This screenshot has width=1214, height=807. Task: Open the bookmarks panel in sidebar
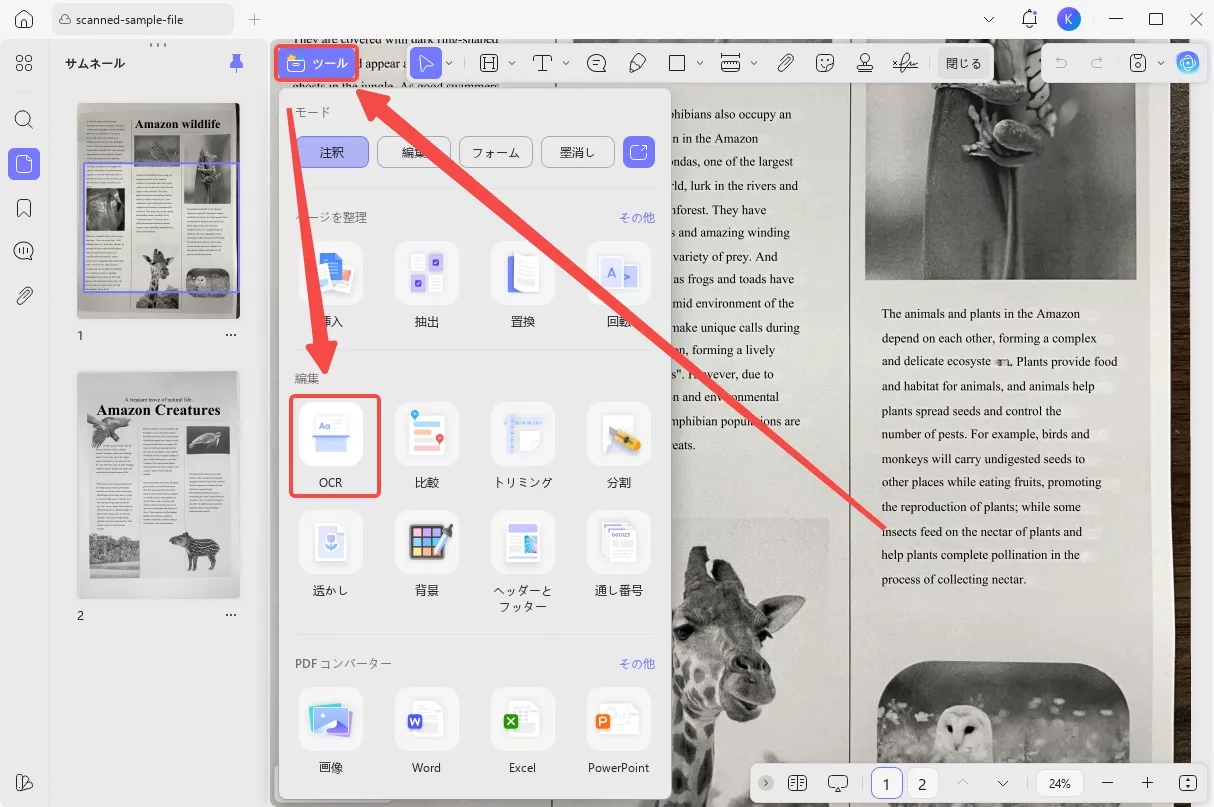tap(24, 207)
